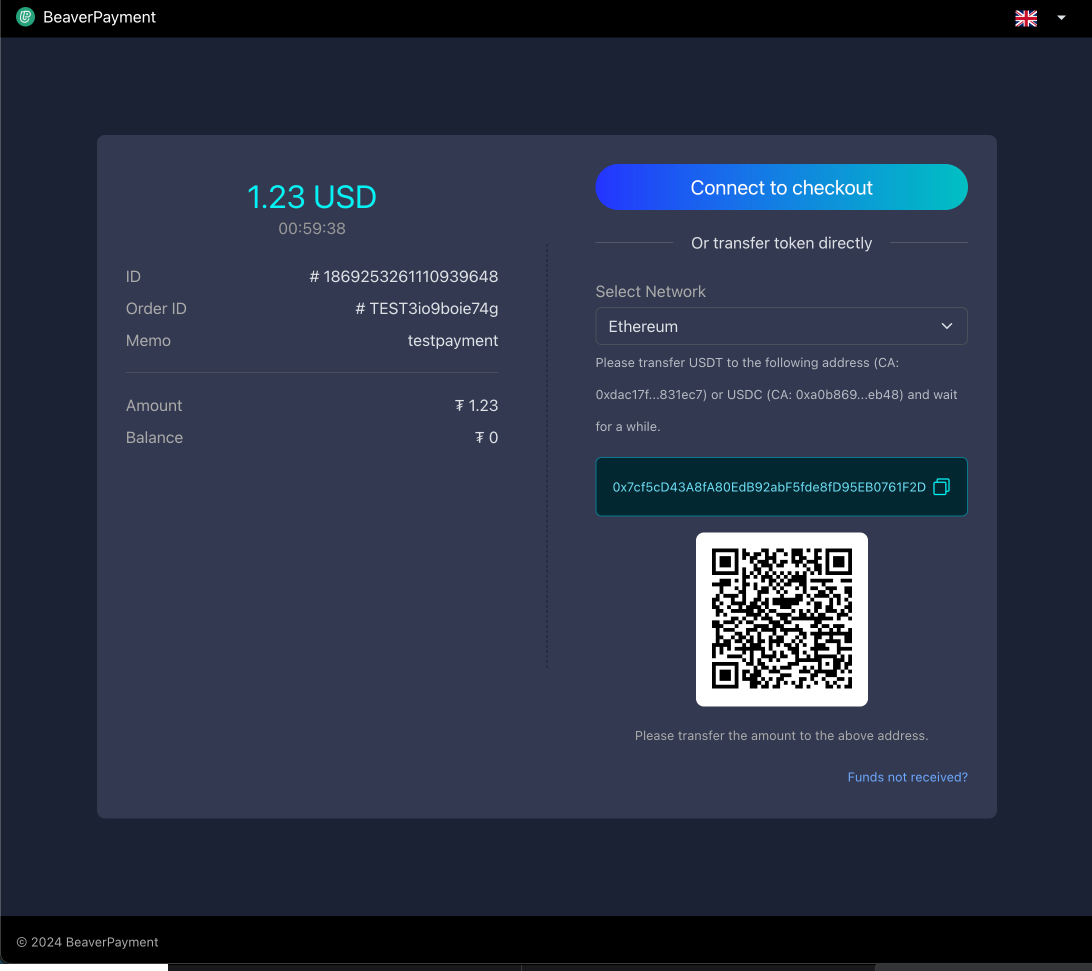This screenshot has height=971, width=1092.
Task: Copy the wallet address using the copy icon
Action: 942,487
